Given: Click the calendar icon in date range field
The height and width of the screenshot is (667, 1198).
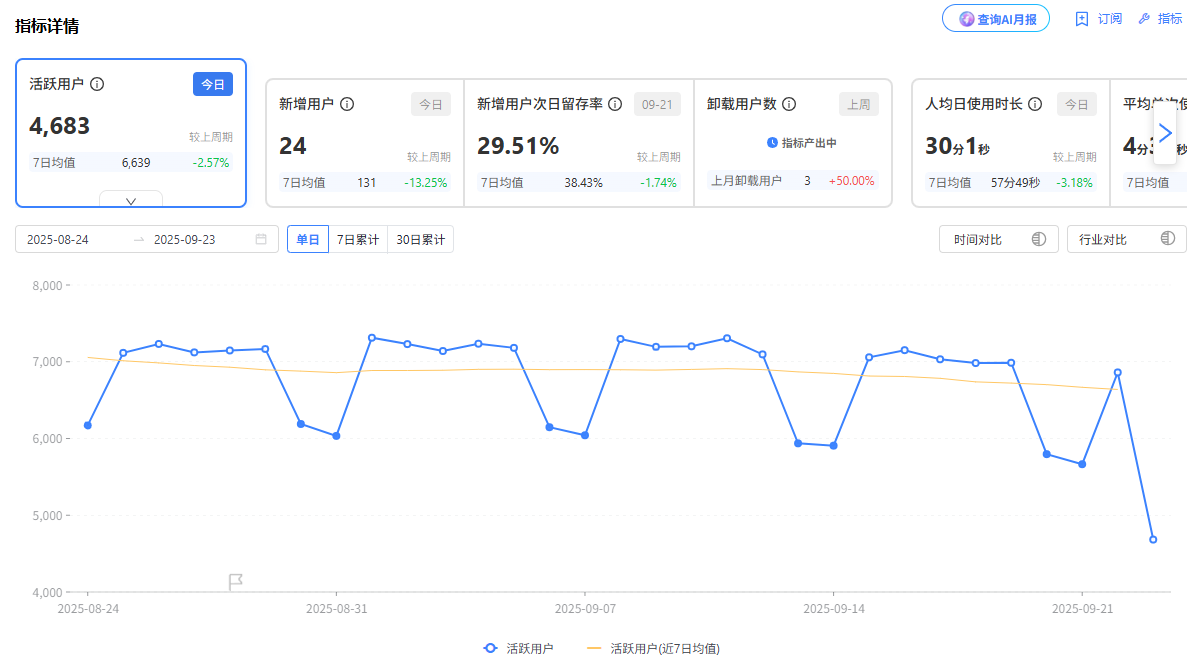Looking at the screenshot, I should (x=261, y=239).
